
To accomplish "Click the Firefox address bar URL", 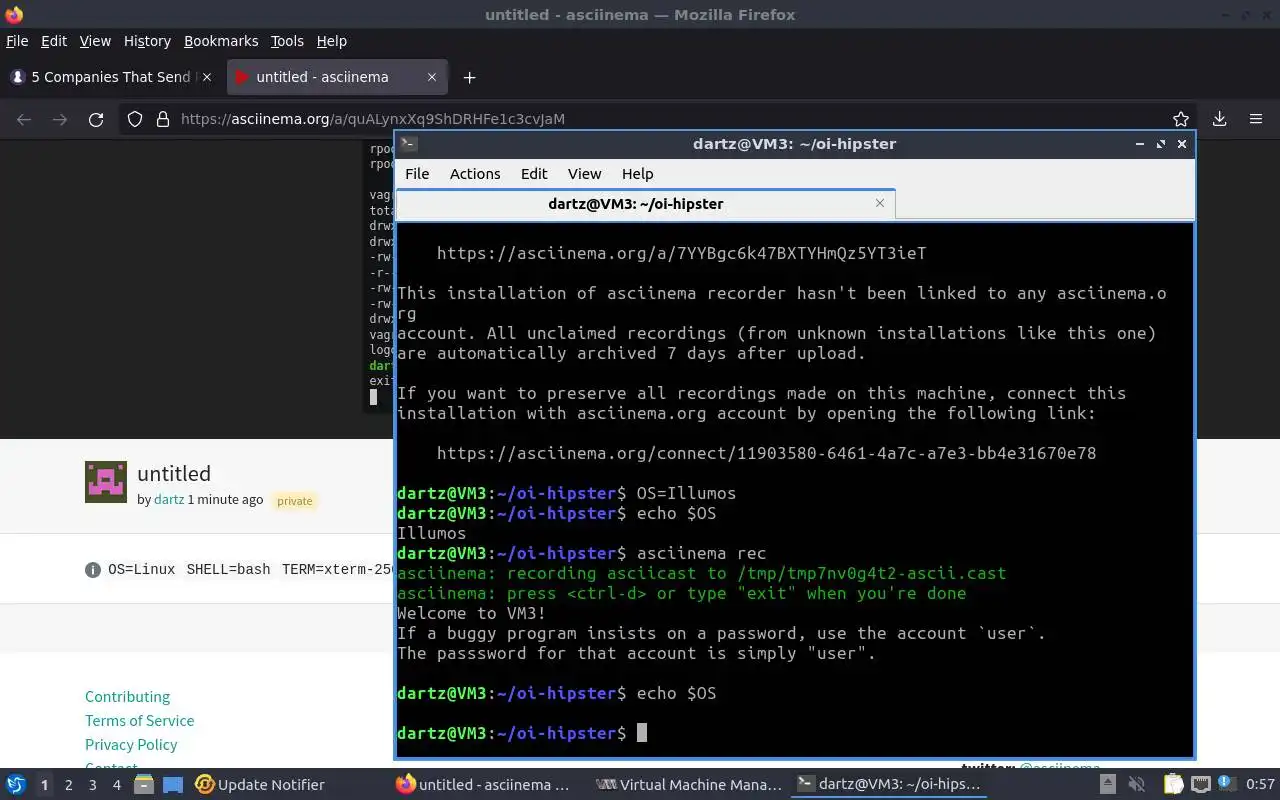I will click(373, 119).
